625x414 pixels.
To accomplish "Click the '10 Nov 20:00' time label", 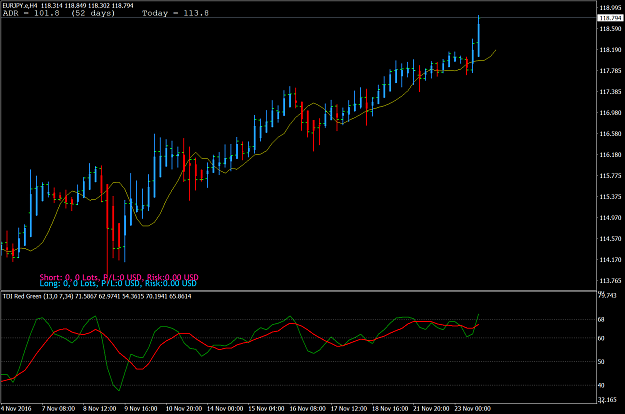I will point(184,409).
